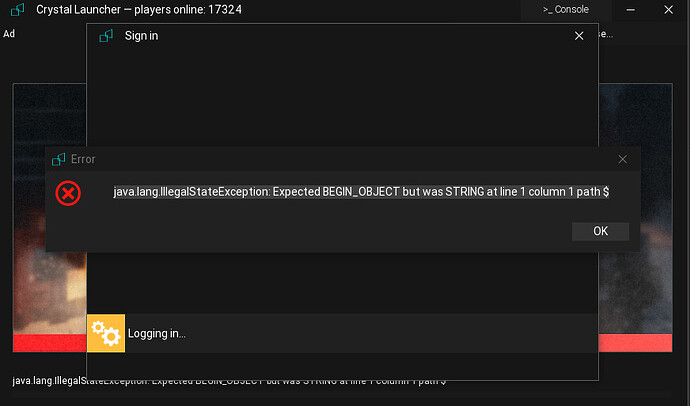
Task: Click the Error dialog logo icon
Action: [58, 159]
